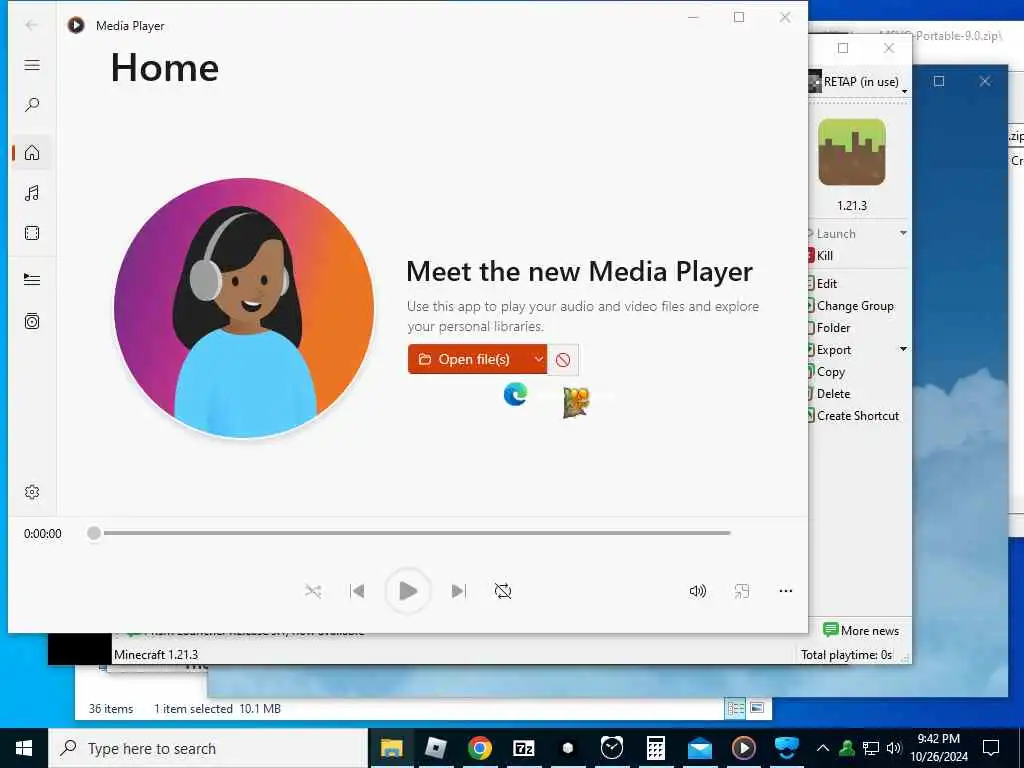Click 'Minecraft 1.21.3' status bar text
The image size is (1024, 768).
click(156, 654)
